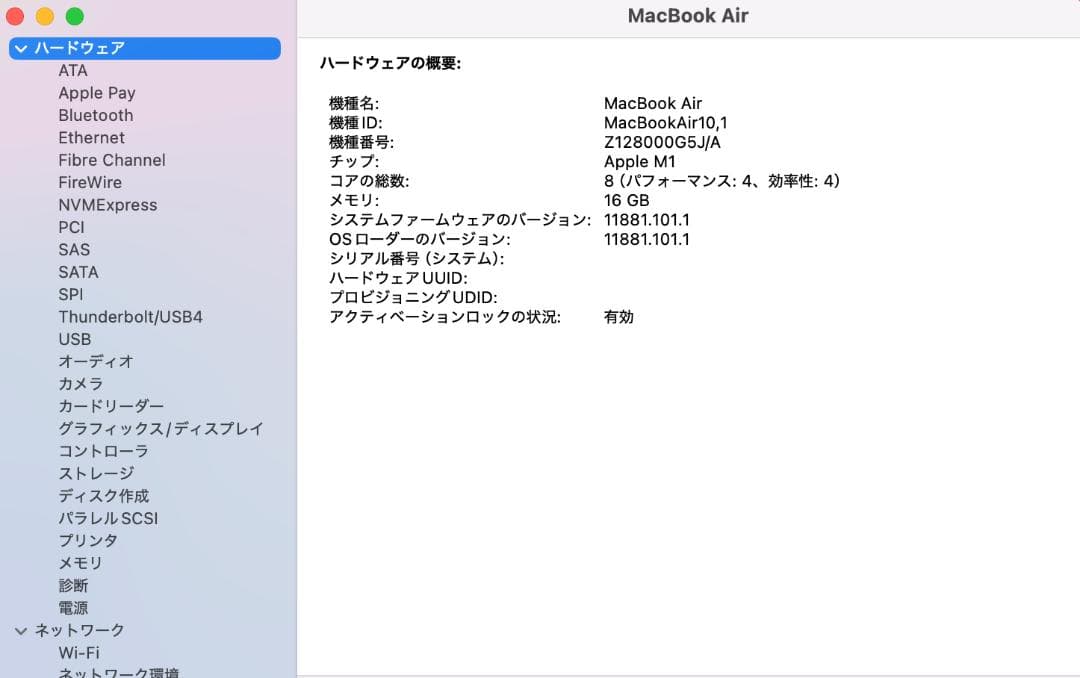The height and width of the screenshot is (678, 1080).
Task: Select Apple Pay information
Action: 96,93
